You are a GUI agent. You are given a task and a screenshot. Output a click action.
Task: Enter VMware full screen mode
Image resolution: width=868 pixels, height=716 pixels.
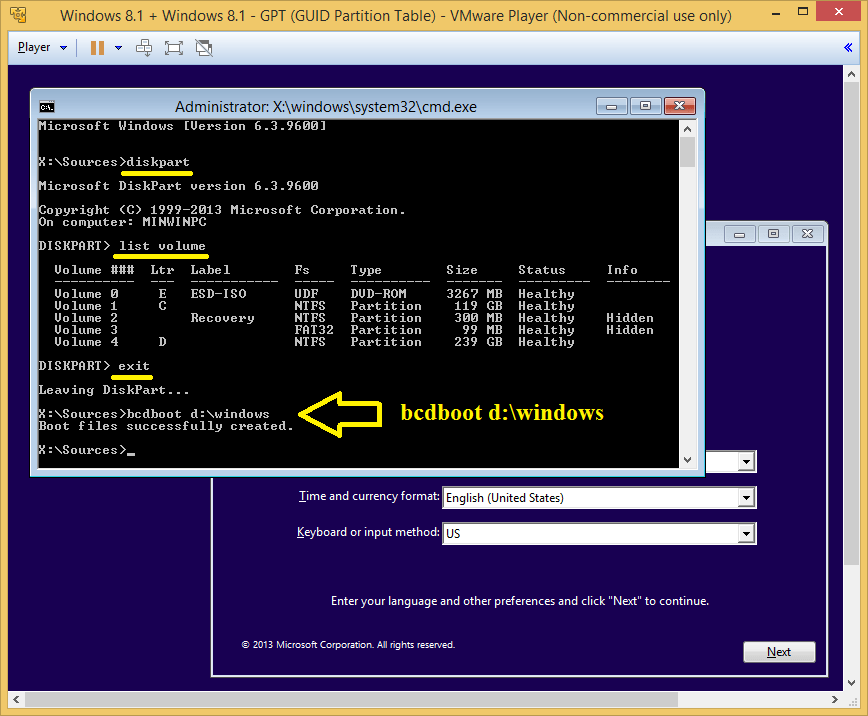[x=173, y=47]
